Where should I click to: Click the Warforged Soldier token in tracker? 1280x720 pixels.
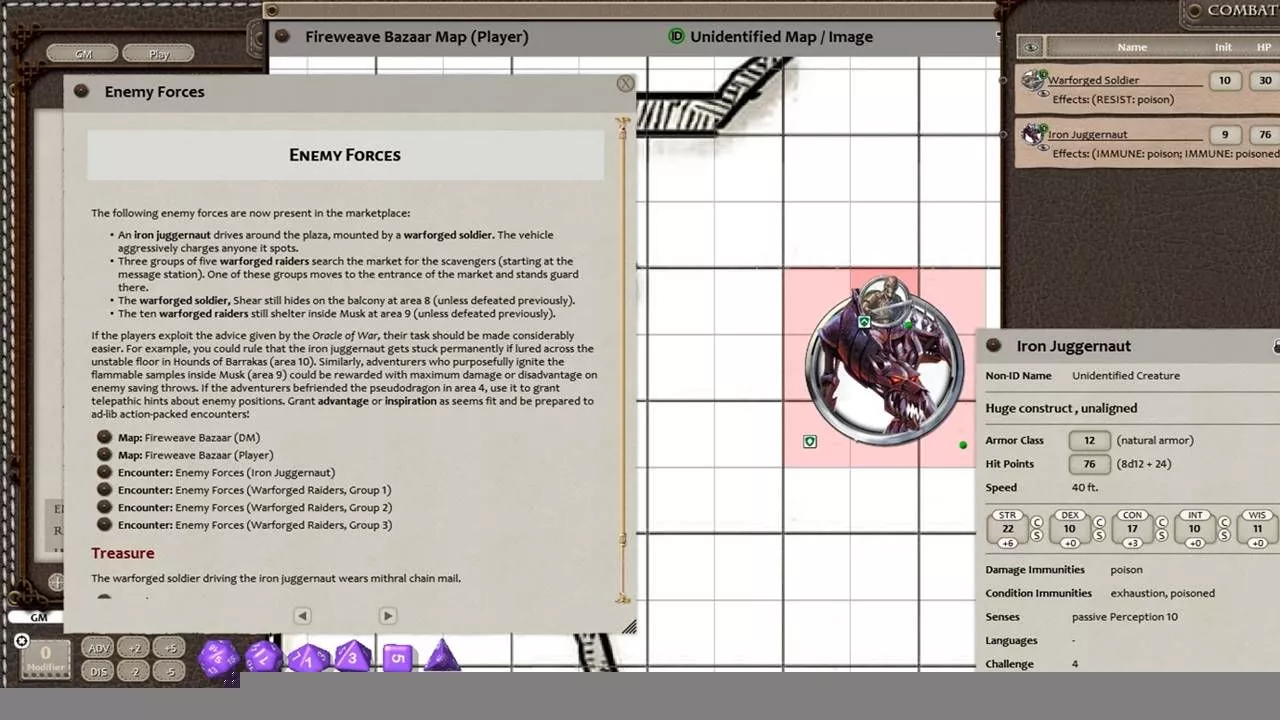(x=1032, y=80)
